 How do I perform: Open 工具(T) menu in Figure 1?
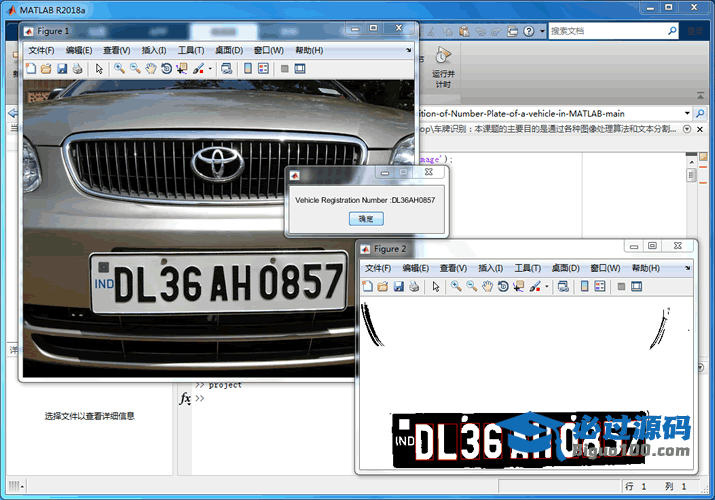coord(191,50)
